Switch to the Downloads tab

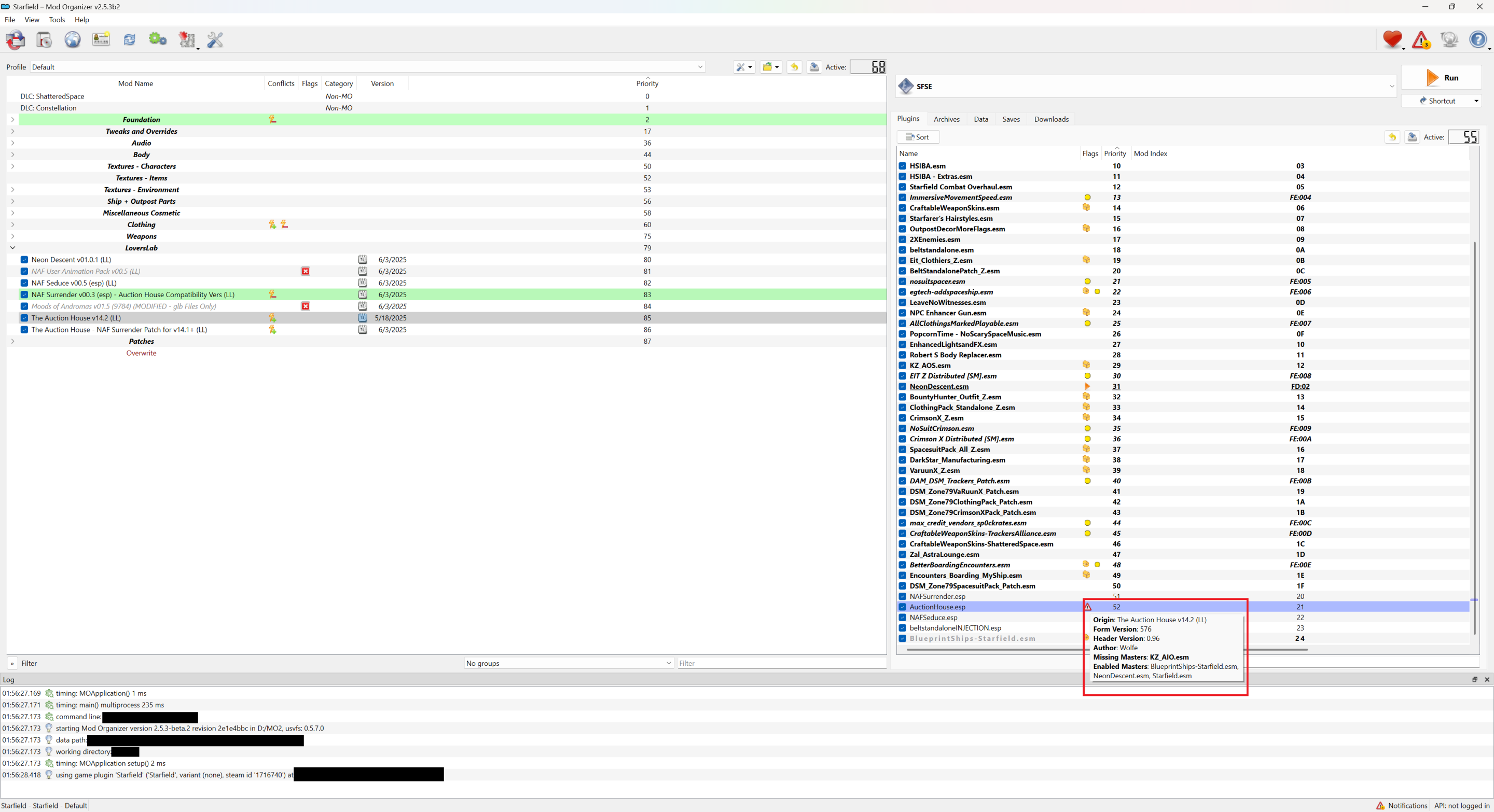[x=1051, y=119]
